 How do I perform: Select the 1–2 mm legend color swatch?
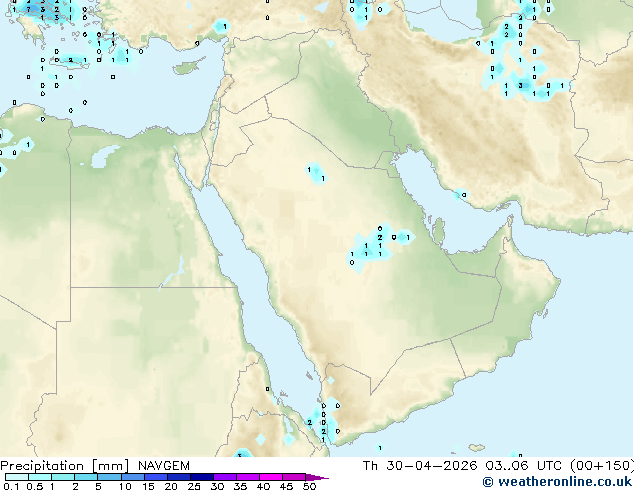click(x=63, y=477)
